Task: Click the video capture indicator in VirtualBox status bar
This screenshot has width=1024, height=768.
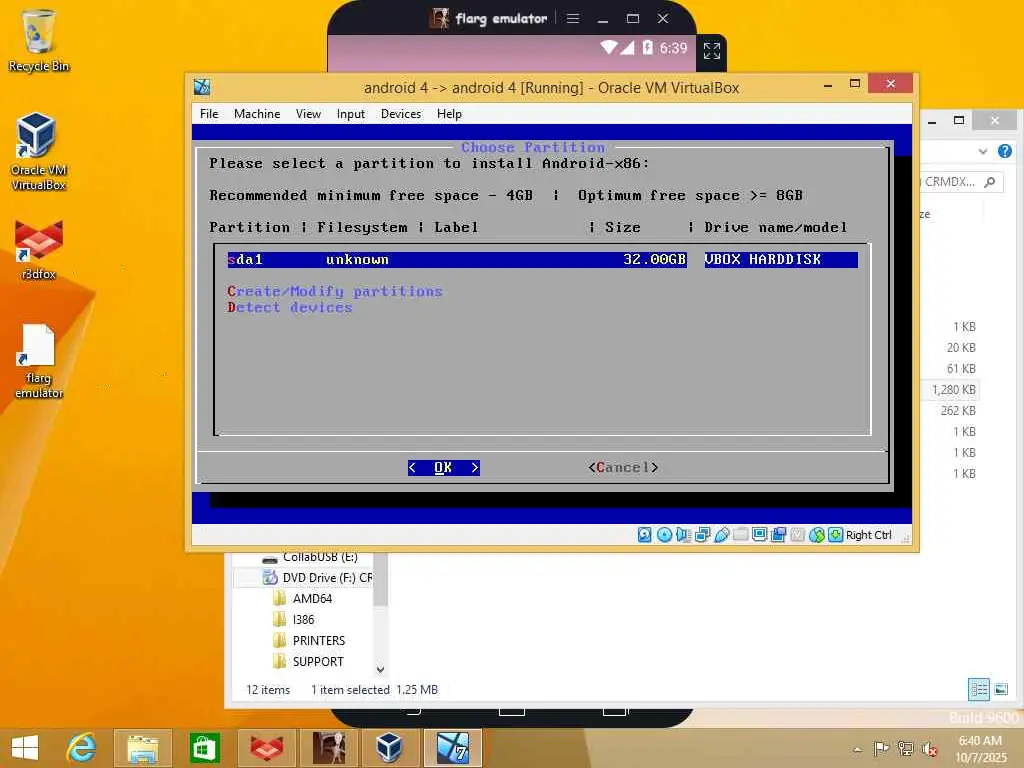Action: point(778,535)
